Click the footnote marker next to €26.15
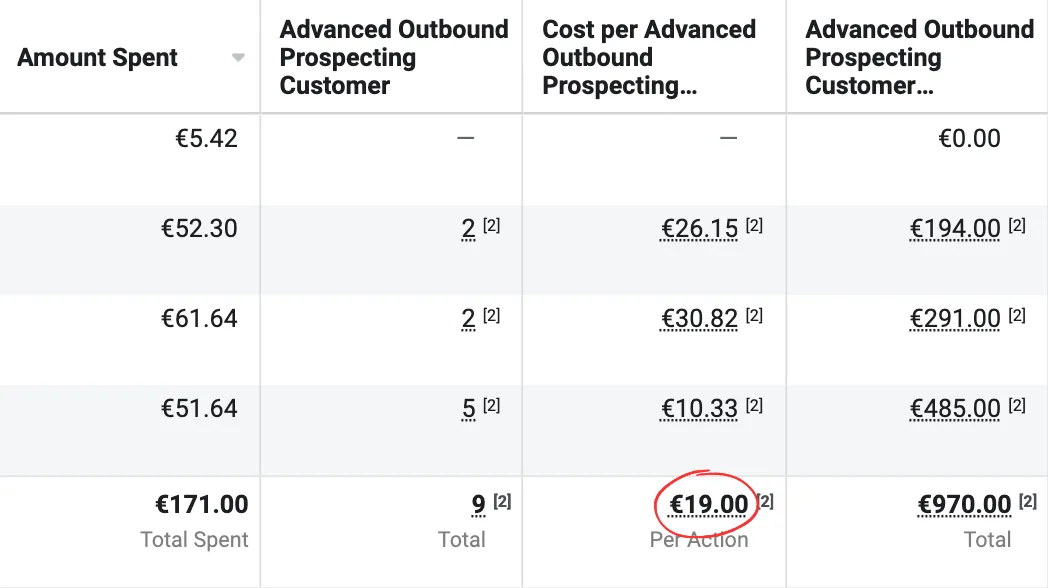The width and height of the screenshot is (1048, 588). (755, 226)
